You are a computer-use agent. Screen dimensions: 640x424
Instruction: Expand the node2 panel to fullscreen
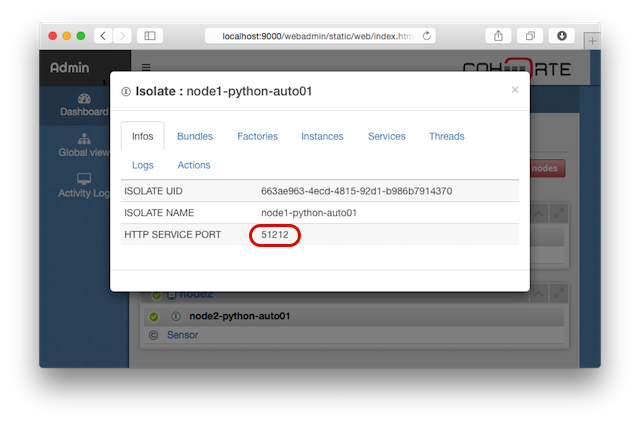(x=558, y=293)
